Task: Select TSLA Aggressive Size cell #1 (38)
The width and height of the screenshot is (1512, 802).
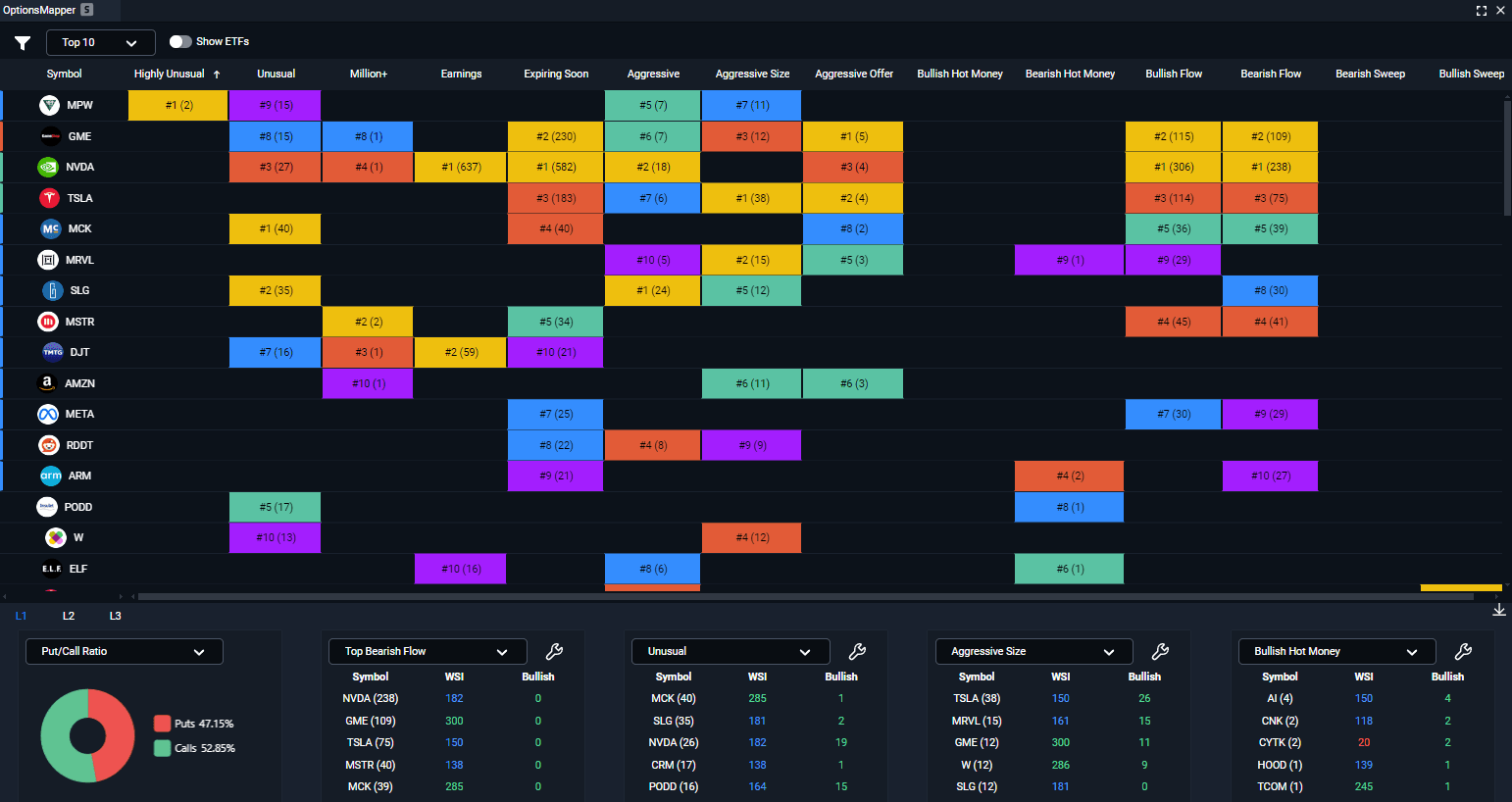Action: (752, 198)
